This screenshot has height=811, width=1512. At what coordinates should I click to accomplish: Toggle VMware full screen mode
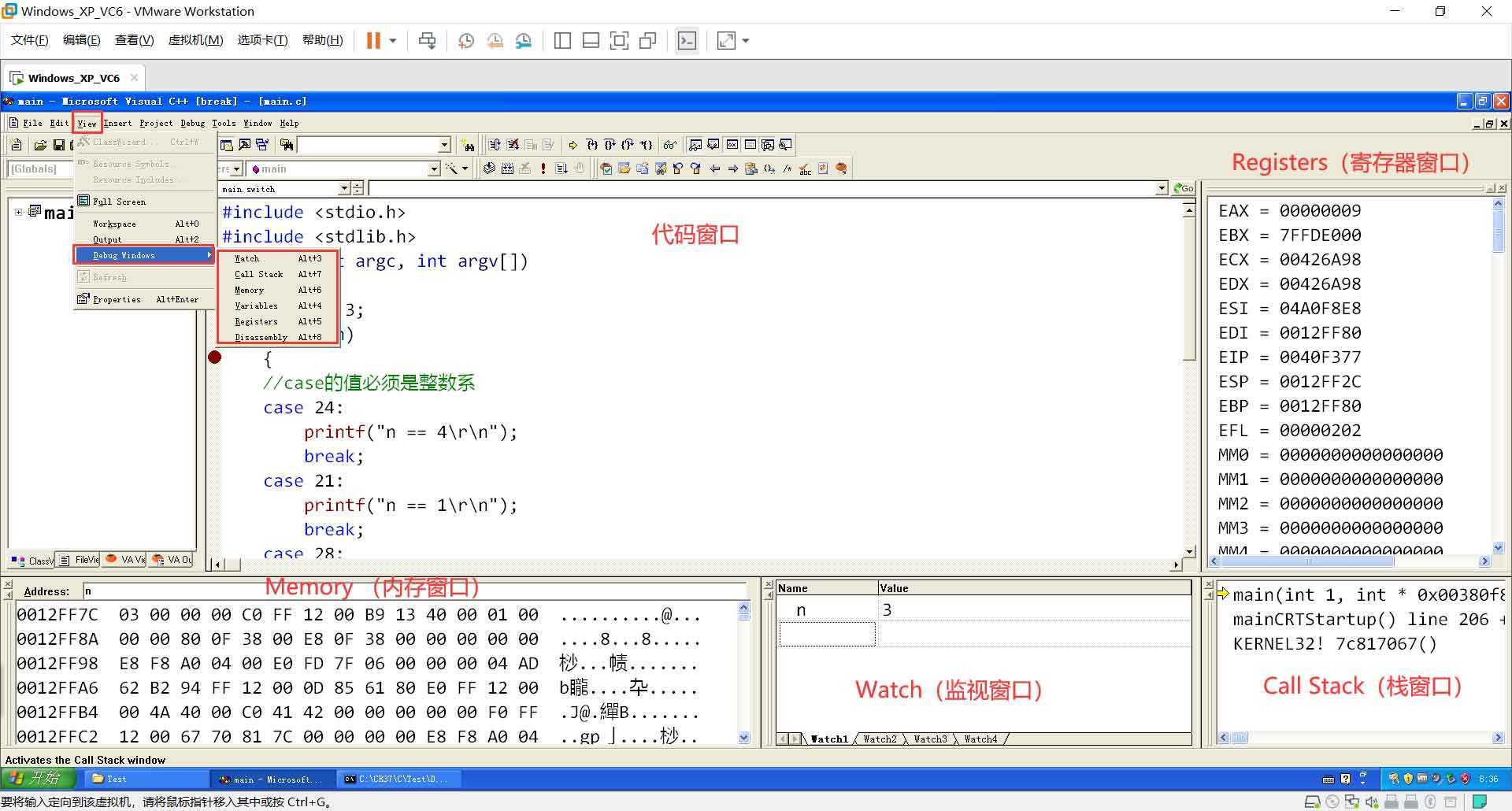(619, 41)
